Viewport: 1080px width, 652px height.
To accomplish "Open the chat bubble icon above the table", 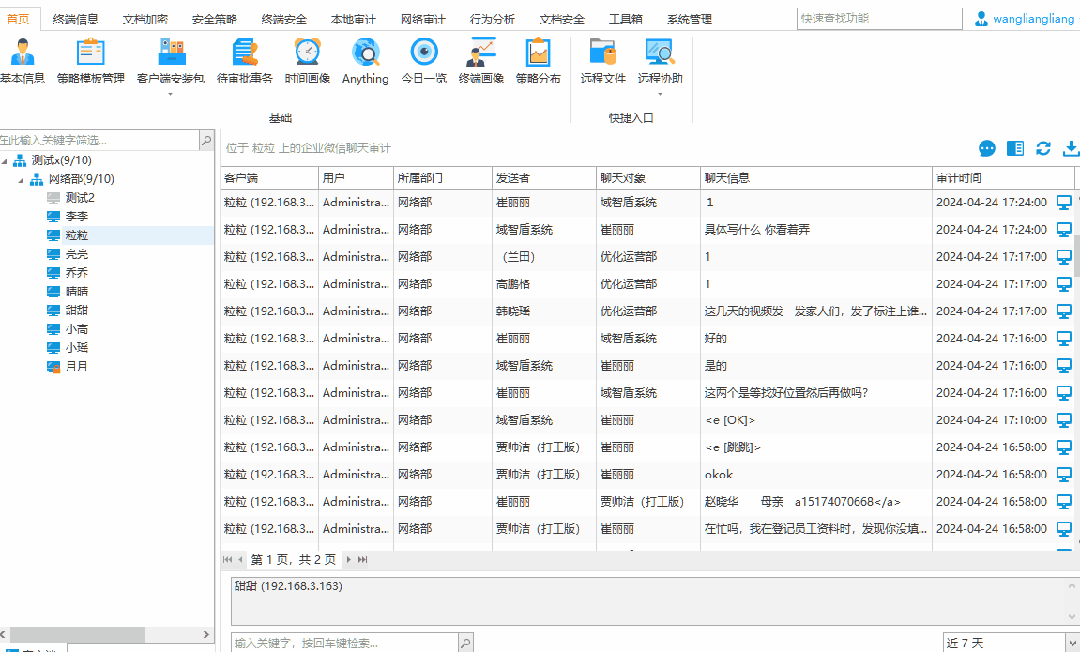I will click(987, 148).
